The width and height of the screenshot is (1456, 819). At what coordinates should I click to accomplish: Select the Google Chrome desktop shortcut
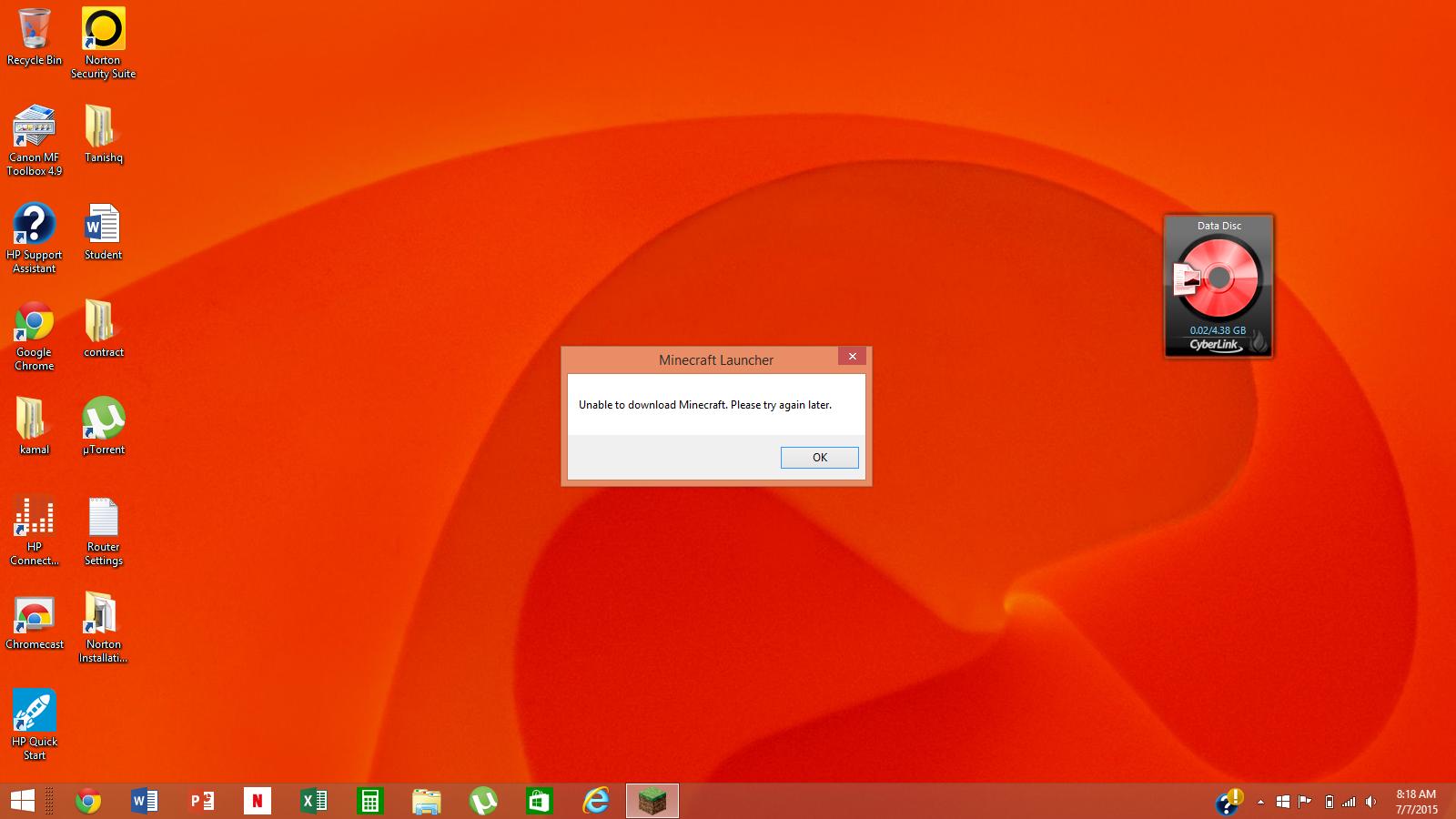pyautogui.click(x=35, y=335)
